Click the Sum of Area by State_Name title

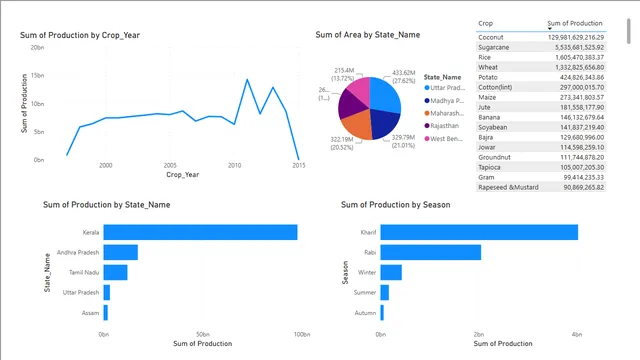pyautogui.click(x=368, y=35)
